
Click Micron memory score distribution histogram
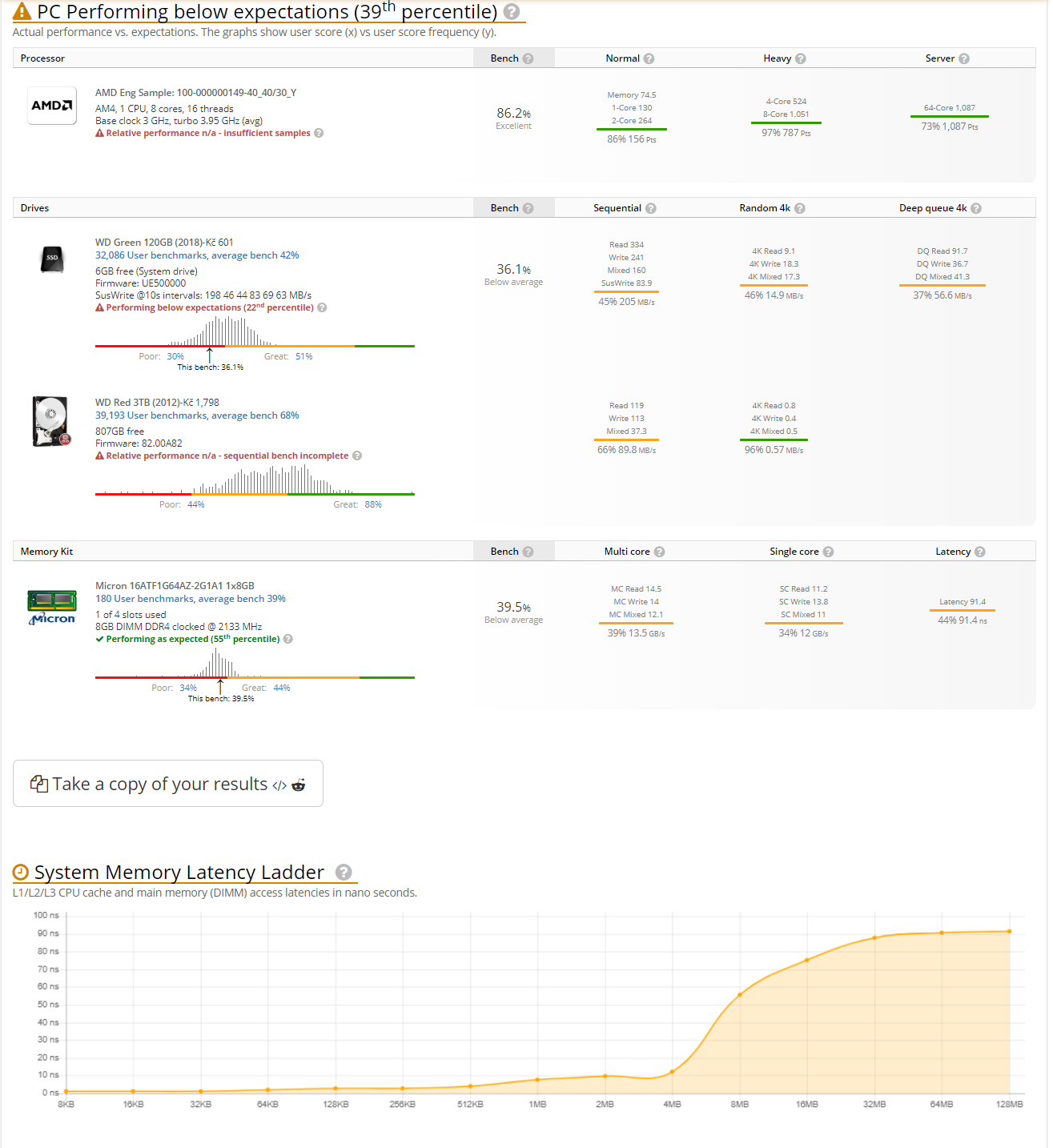(255, 663)
